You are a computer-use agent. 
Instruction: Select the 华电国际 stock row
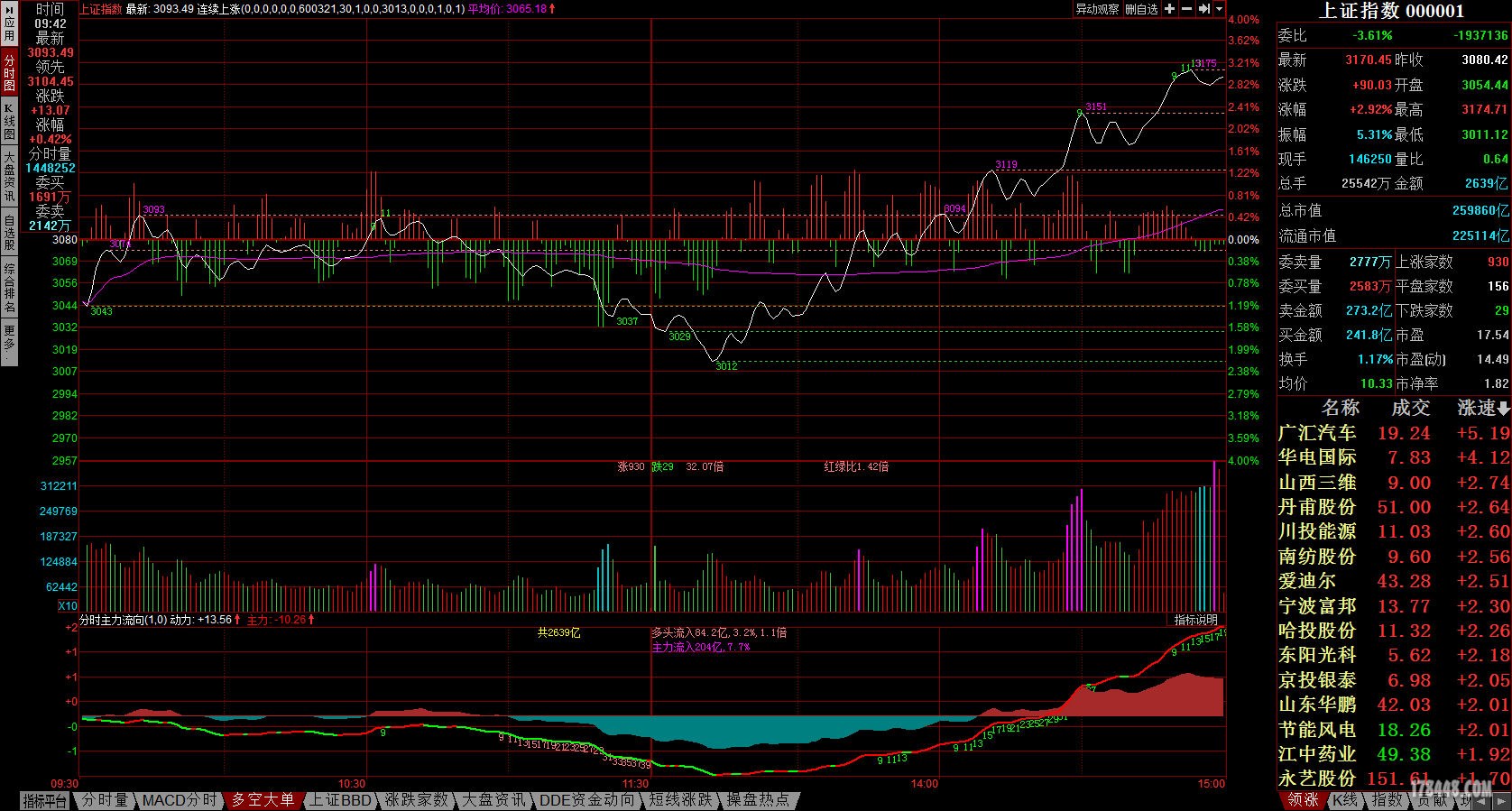(x=1395, y=457)
